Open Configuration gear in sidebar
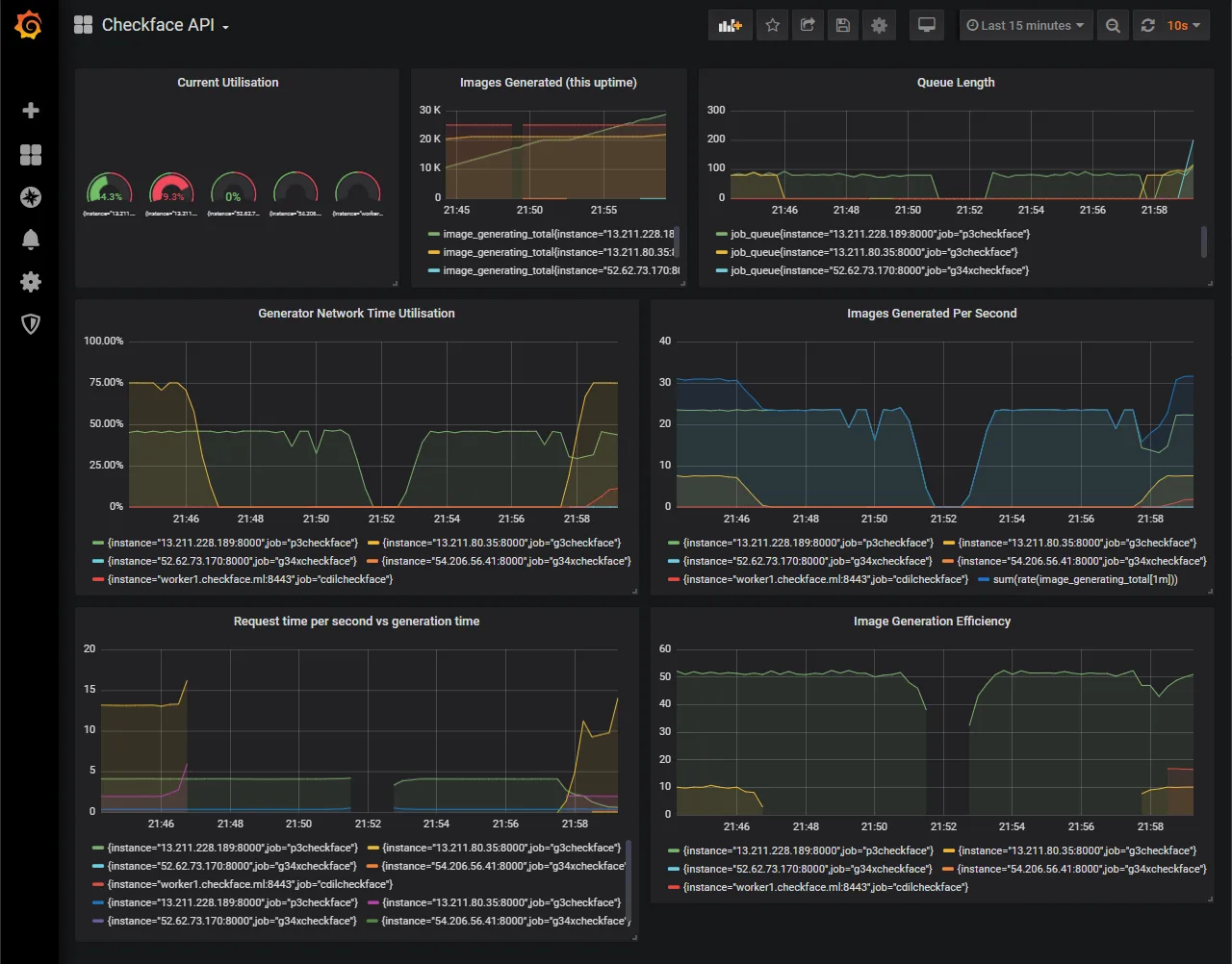 [x=31, y=282]
